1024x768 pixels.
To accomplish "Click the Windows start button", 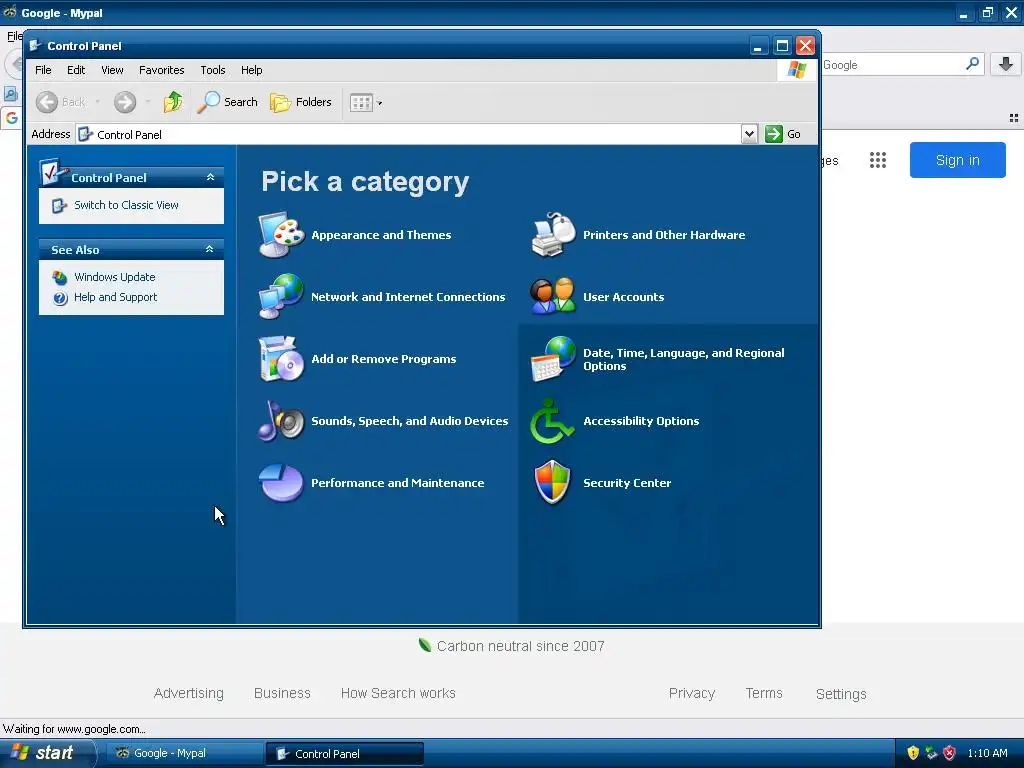I will point(46,753).
